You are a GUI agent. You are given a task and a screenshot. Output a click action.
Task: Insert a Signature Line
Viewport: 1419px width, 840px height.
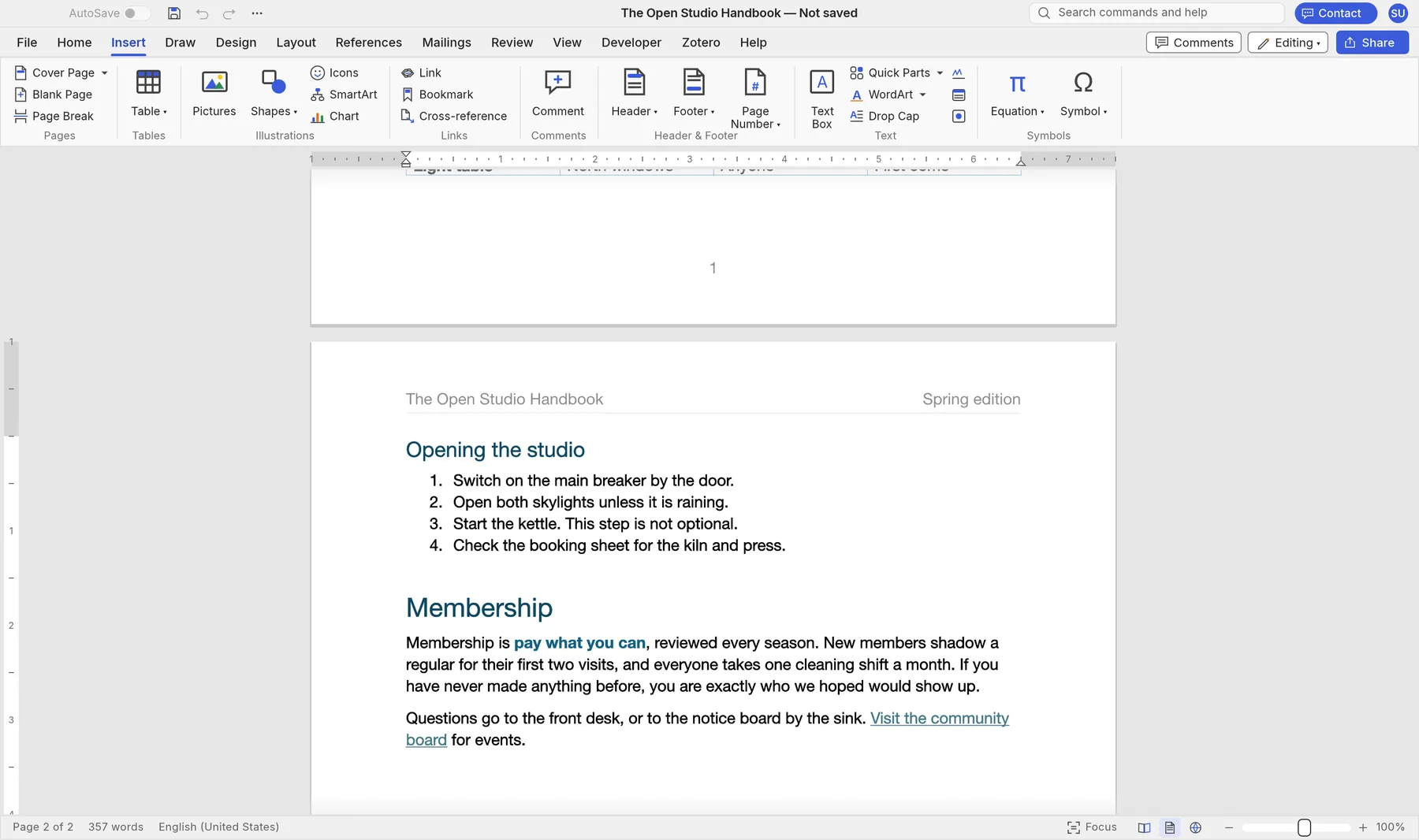(959, 73)
